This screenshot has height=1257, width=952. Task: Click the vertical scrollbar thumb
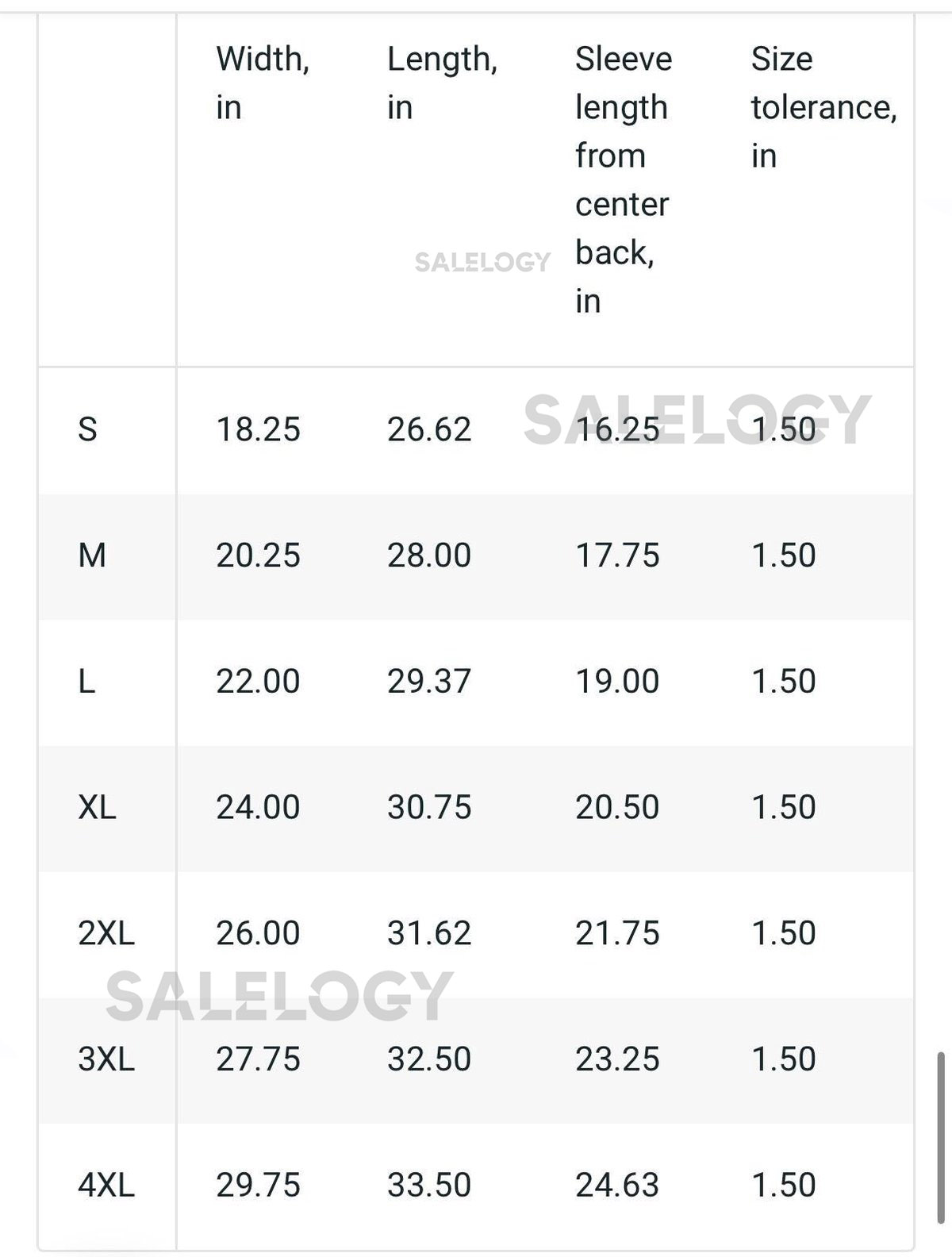point(942,1137)
